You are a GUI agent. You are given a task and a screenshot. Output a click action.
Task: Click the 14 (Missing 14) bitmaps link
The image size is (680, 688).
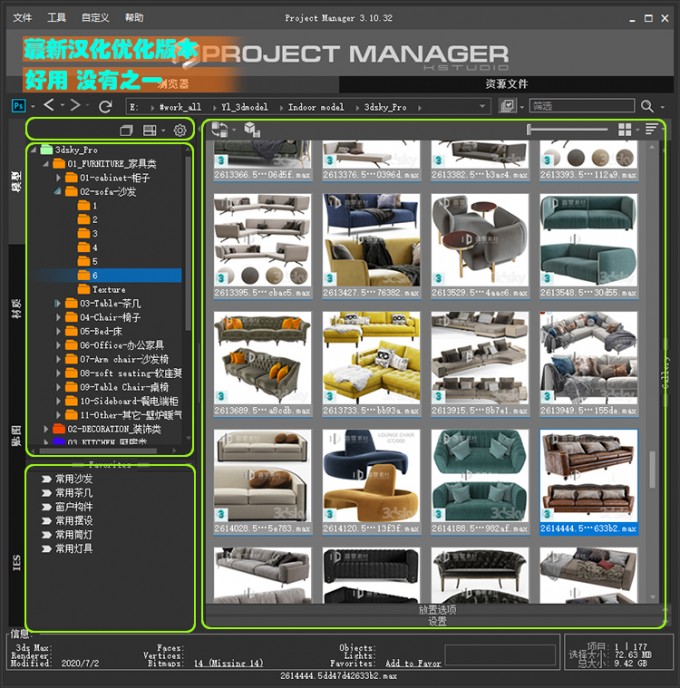click(x=229, y=663)
